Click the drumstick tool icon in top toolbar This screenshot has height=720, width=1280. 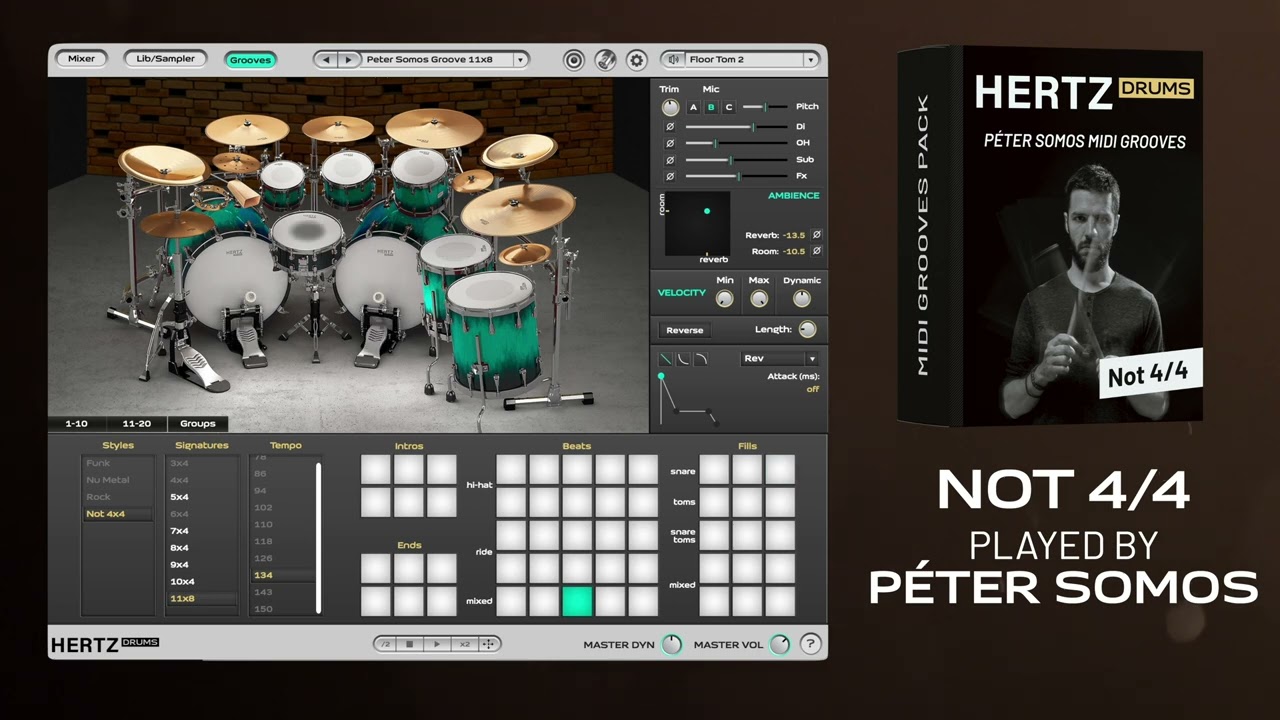605,60
